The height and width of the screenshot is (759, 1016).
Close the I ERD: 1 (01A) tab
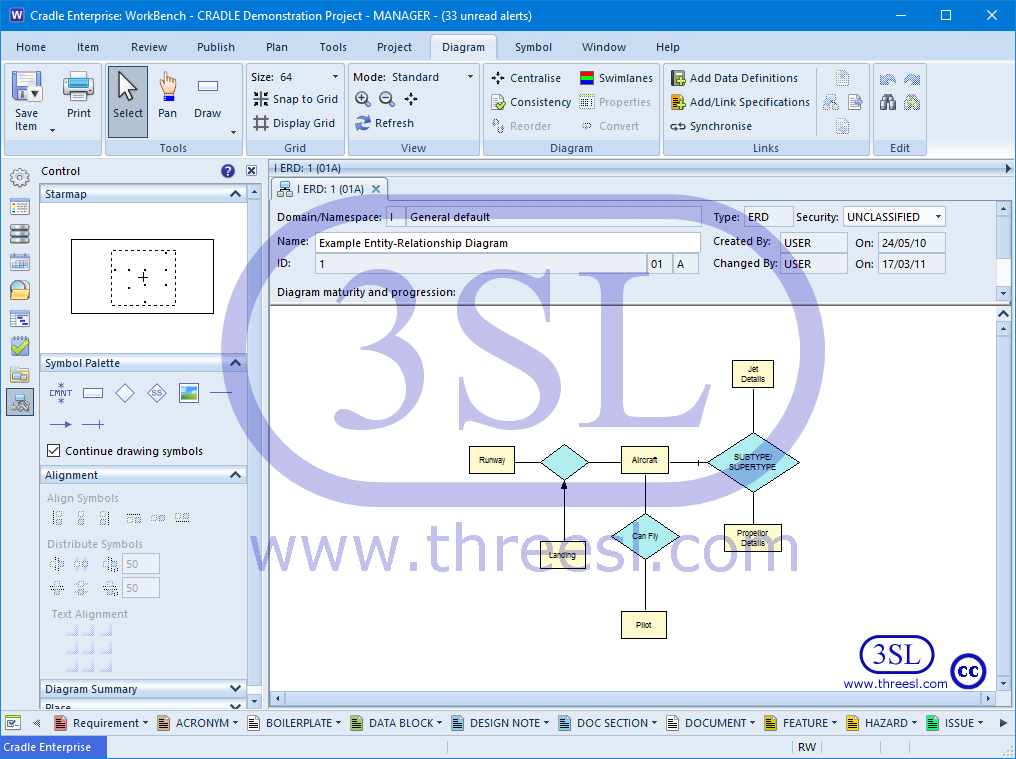pyautogui.click(x=376, y=189)
